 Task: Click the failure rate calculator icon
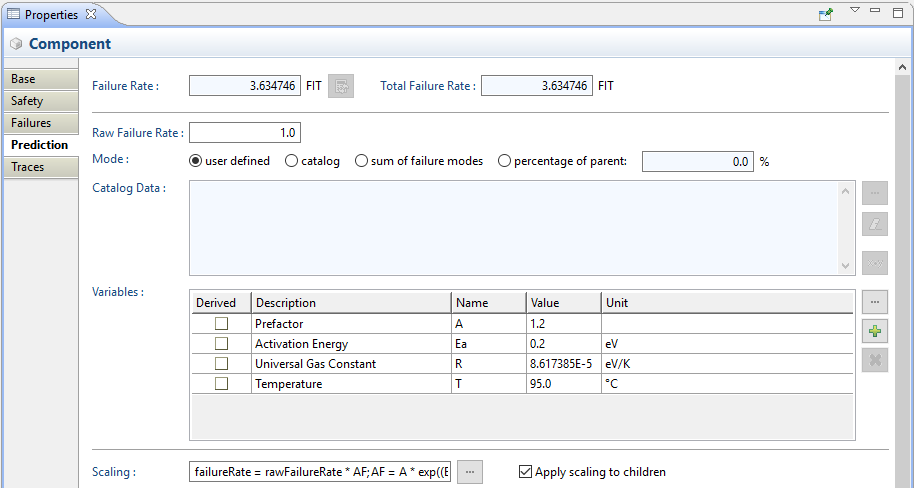point(341,86)
